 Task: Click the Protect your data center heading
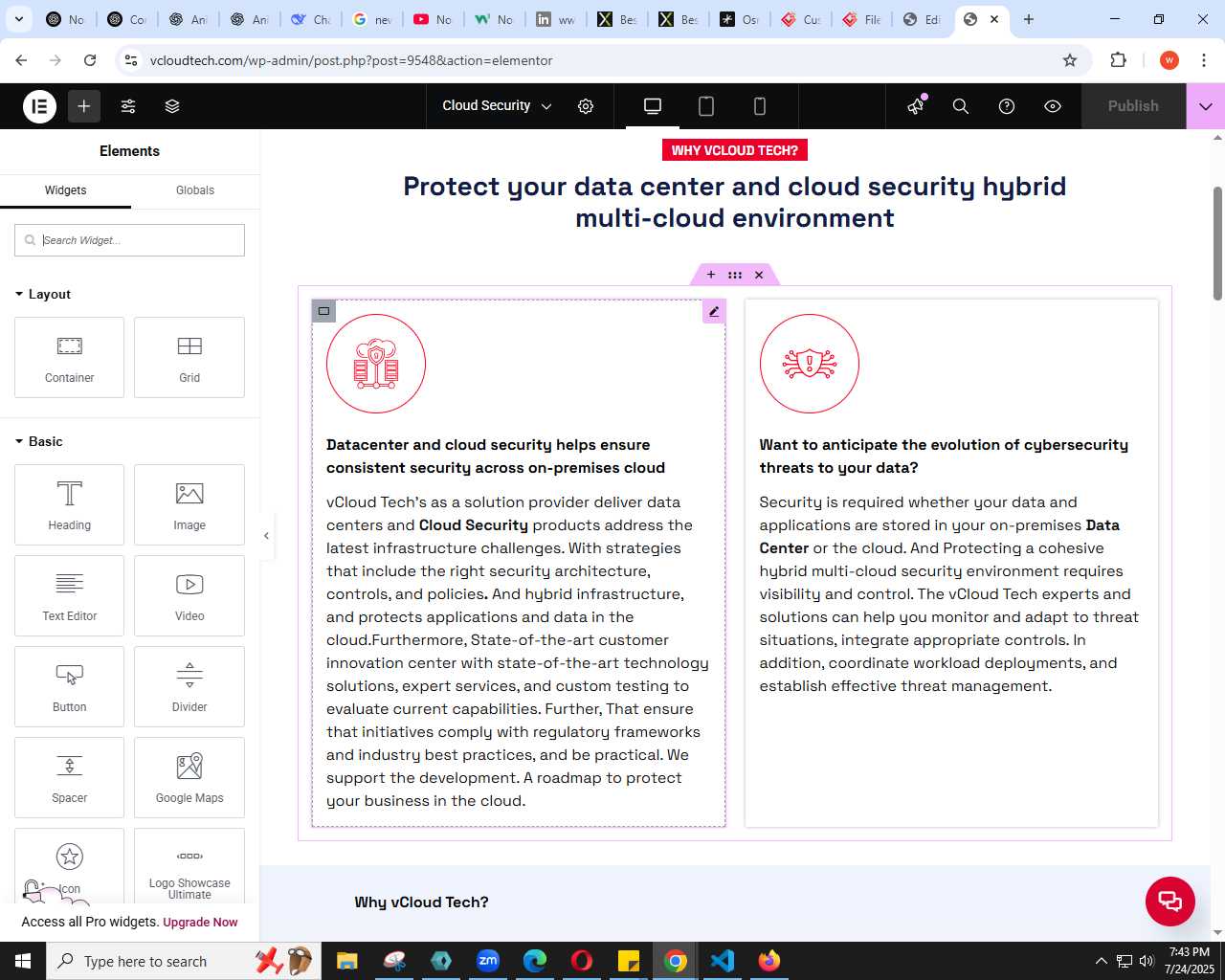click(735, 202)
